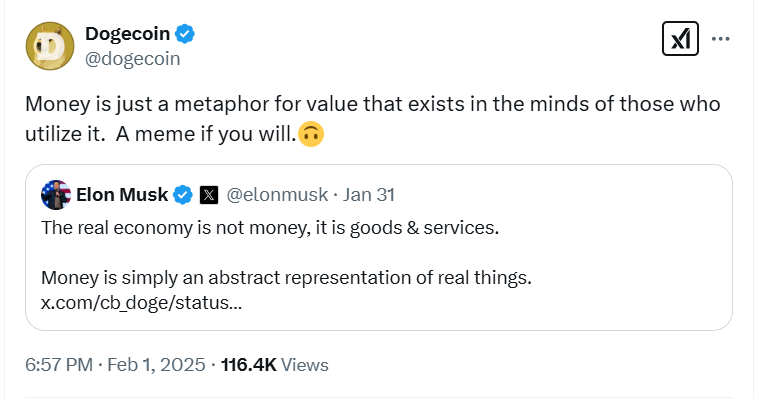Click the word Views beside 116.4K

pos(305,365)
